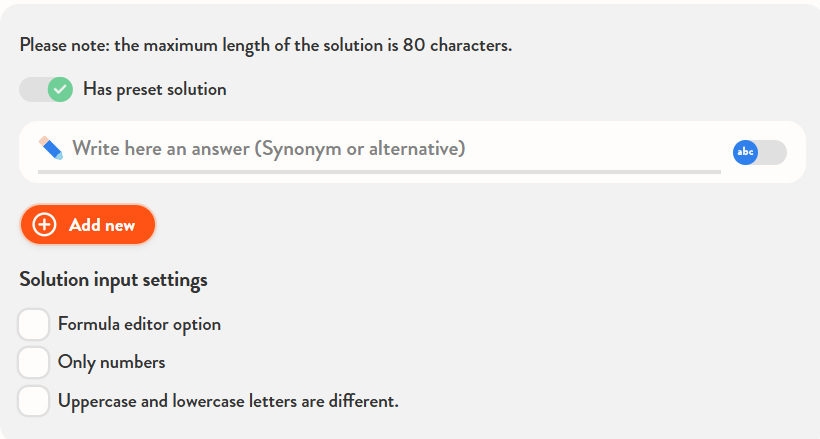
Task: Click the plus circle icon on Add new
Action: (44, 225)
